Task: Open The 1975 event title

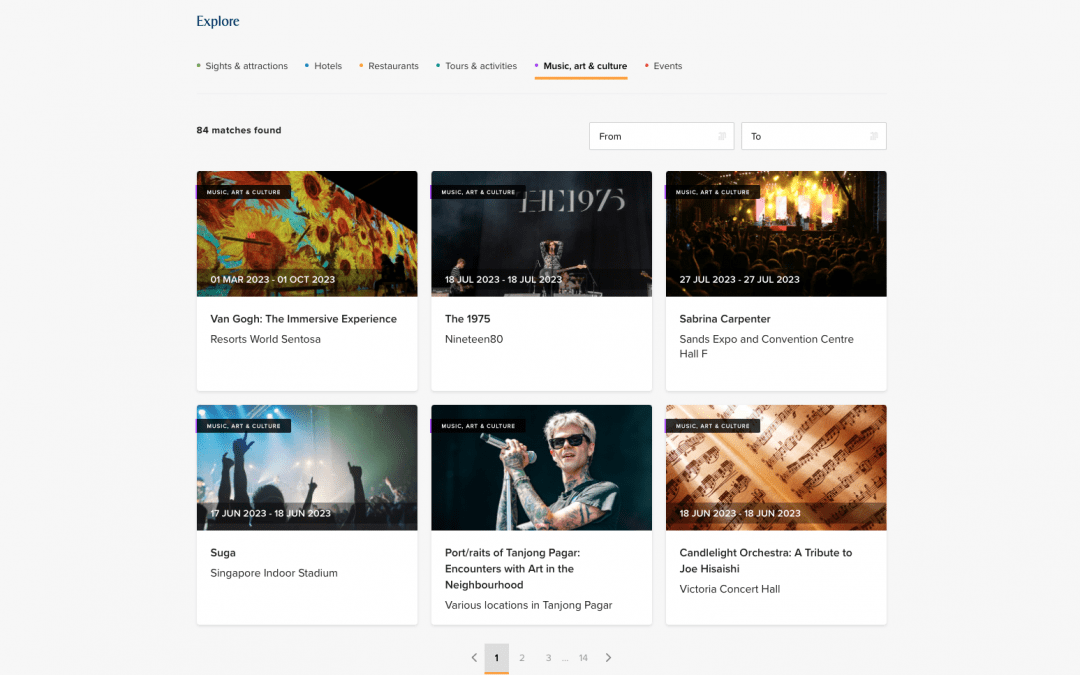Action: point(467,319)
